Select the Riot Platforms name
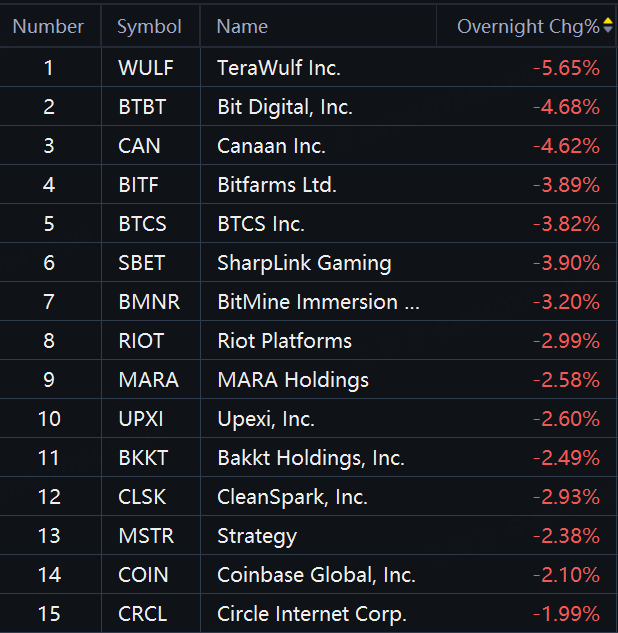The height and width of the screenshot is (633, 618). coord(285,341)
